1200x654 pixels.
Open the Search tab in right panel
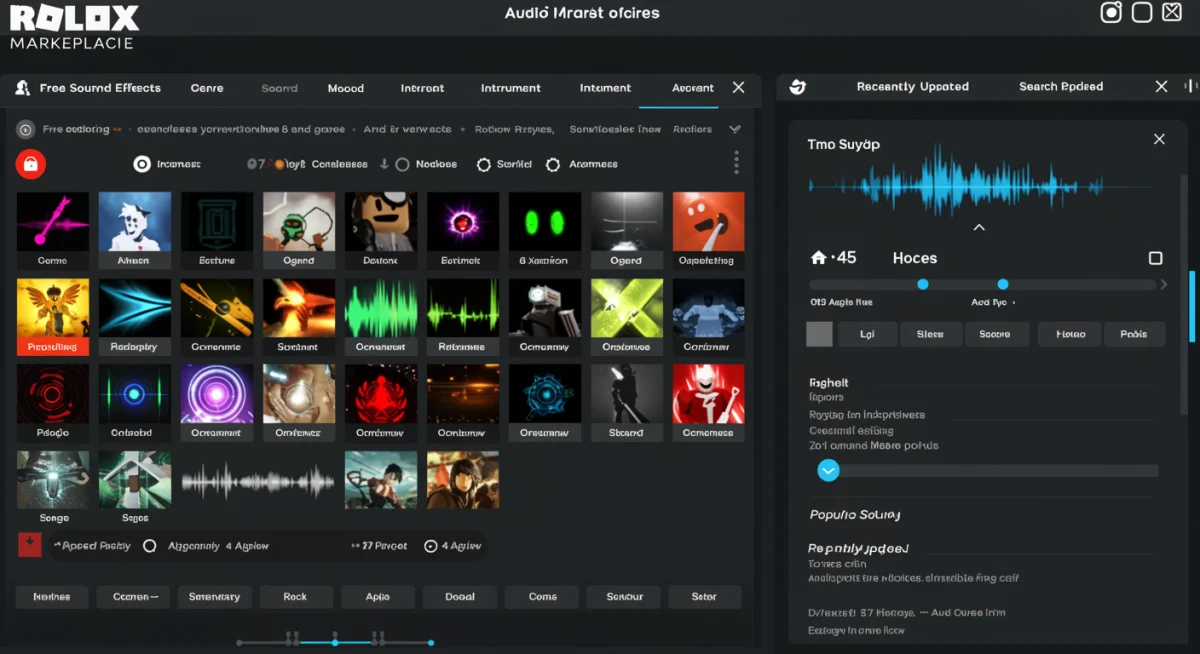[x=1060, y=87]
